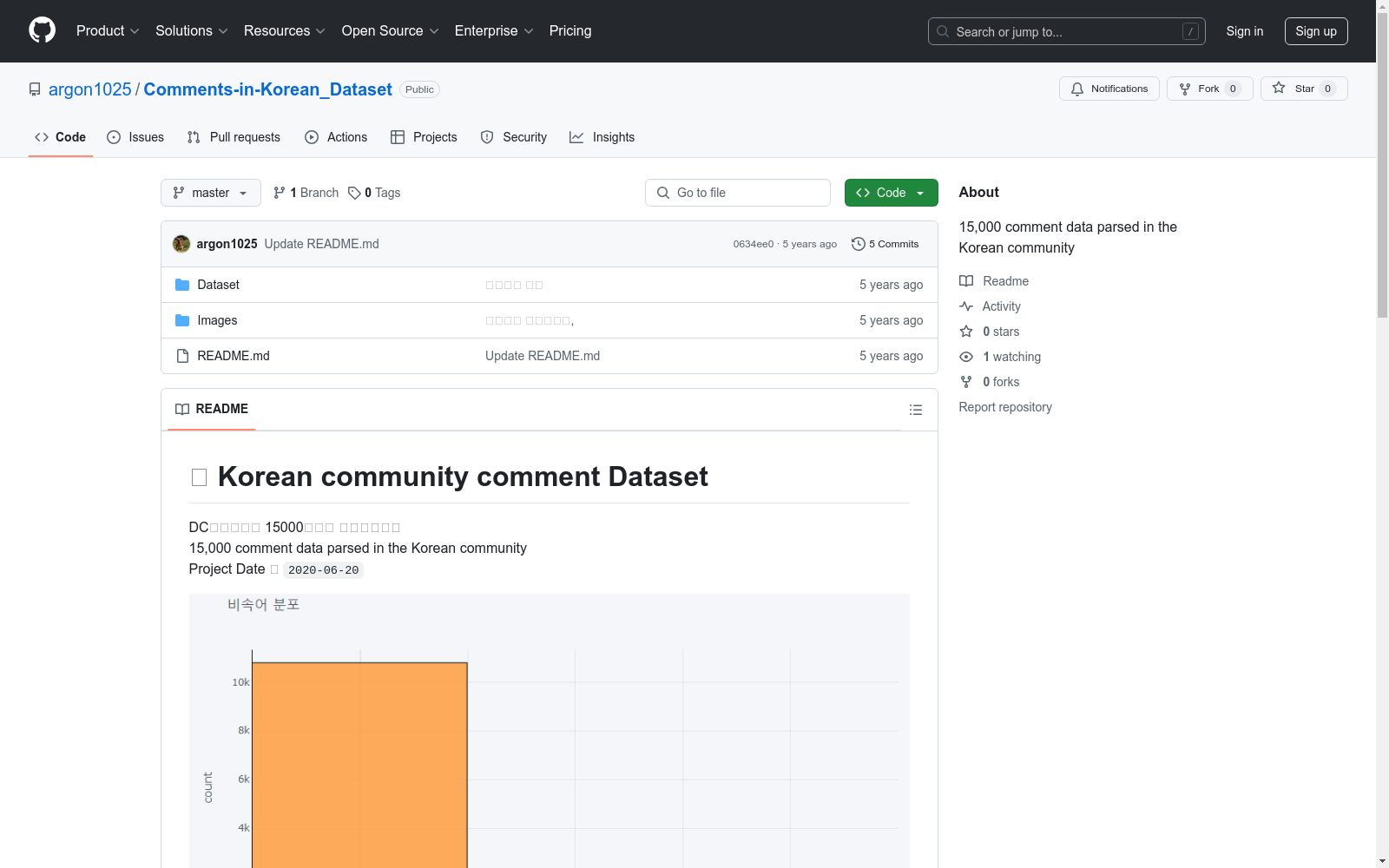Expand the Enterprise dropdown
Screen dimensions: 1389x868
(x=494, y=31)
